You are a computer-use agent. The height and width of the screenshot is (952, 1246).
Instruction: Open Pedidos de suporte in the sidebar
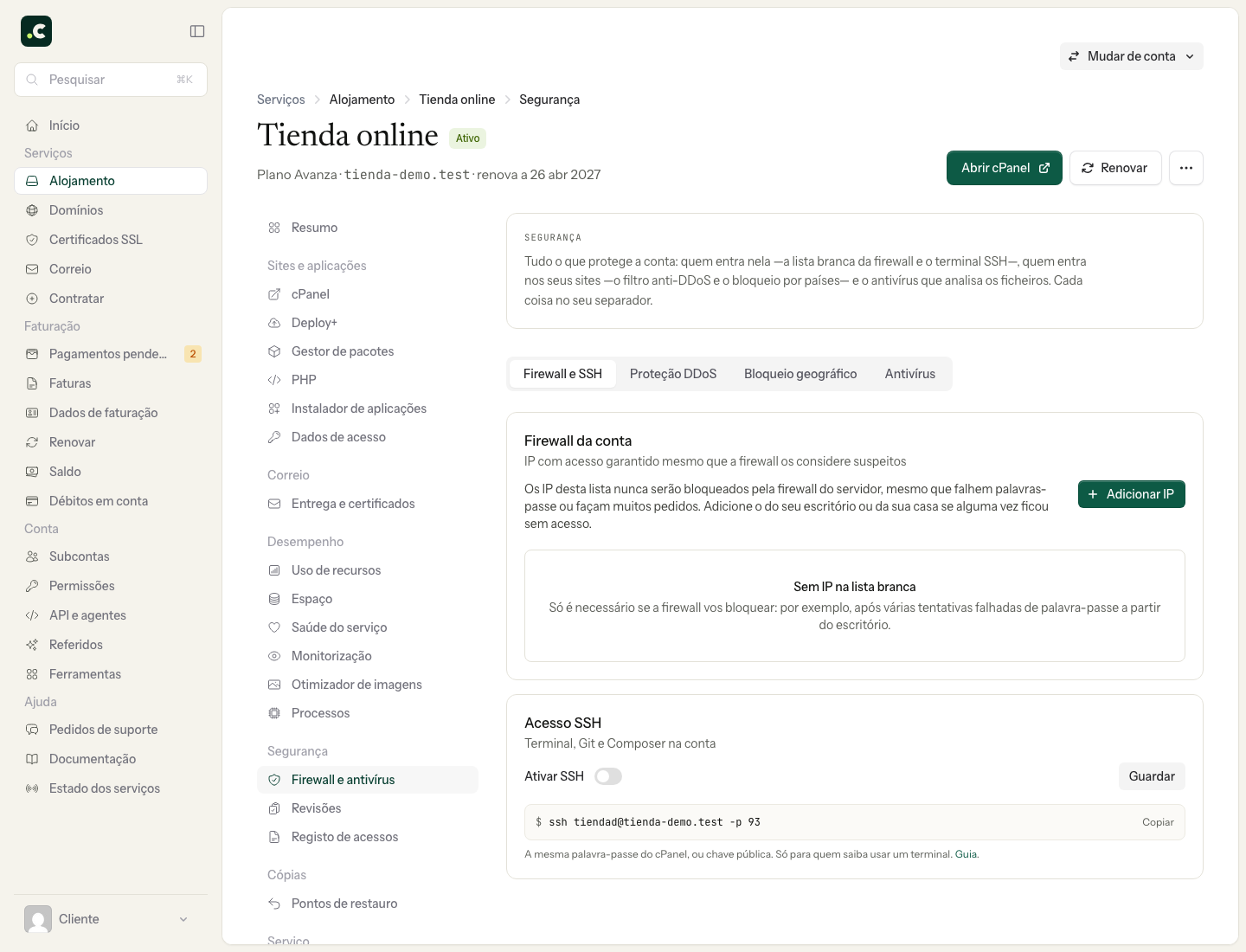pos(111,730)
